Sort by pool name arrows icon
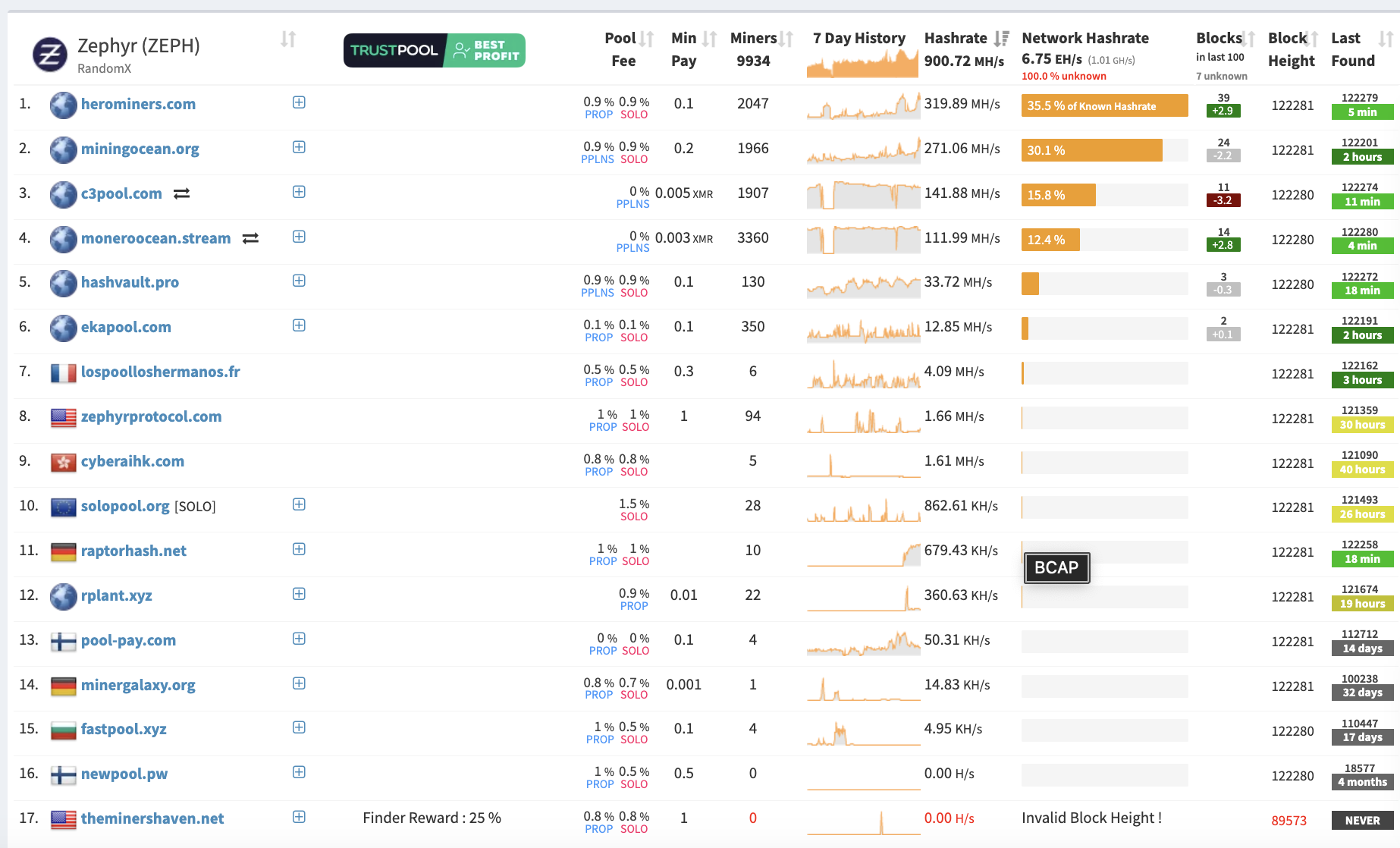This screenshot has width=1400, height=848. (x=288, y=39)
